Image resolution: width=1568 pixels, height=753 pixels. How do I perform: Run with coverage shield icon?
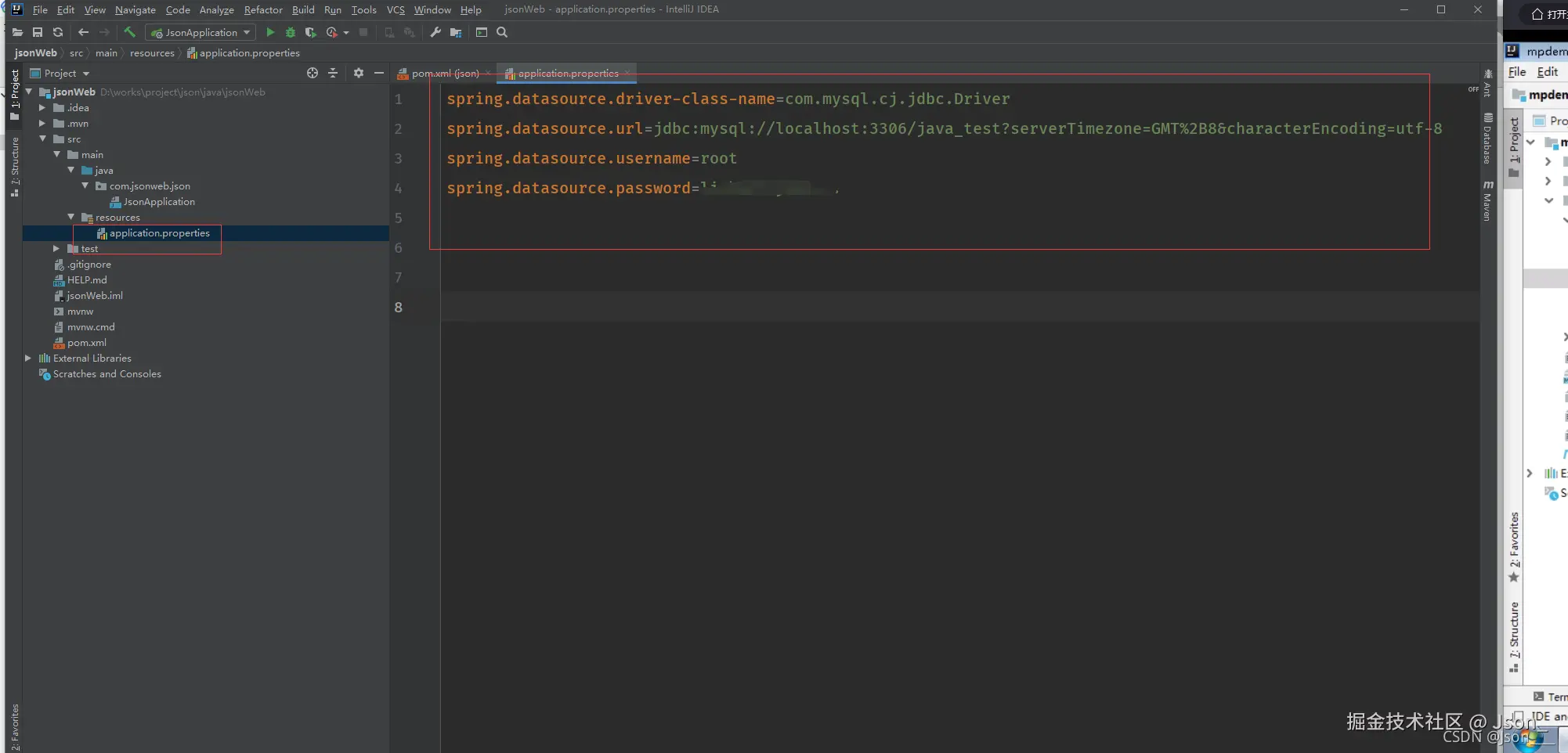point(310,32)
